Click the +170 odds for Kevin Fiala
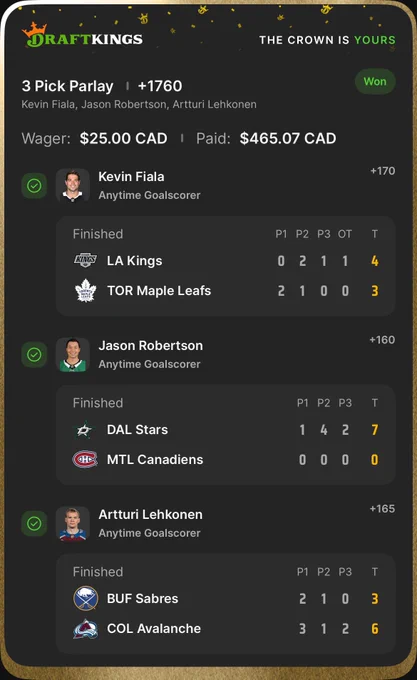The height and width of the screenshot is (680, 417). (x=382, y=171)
